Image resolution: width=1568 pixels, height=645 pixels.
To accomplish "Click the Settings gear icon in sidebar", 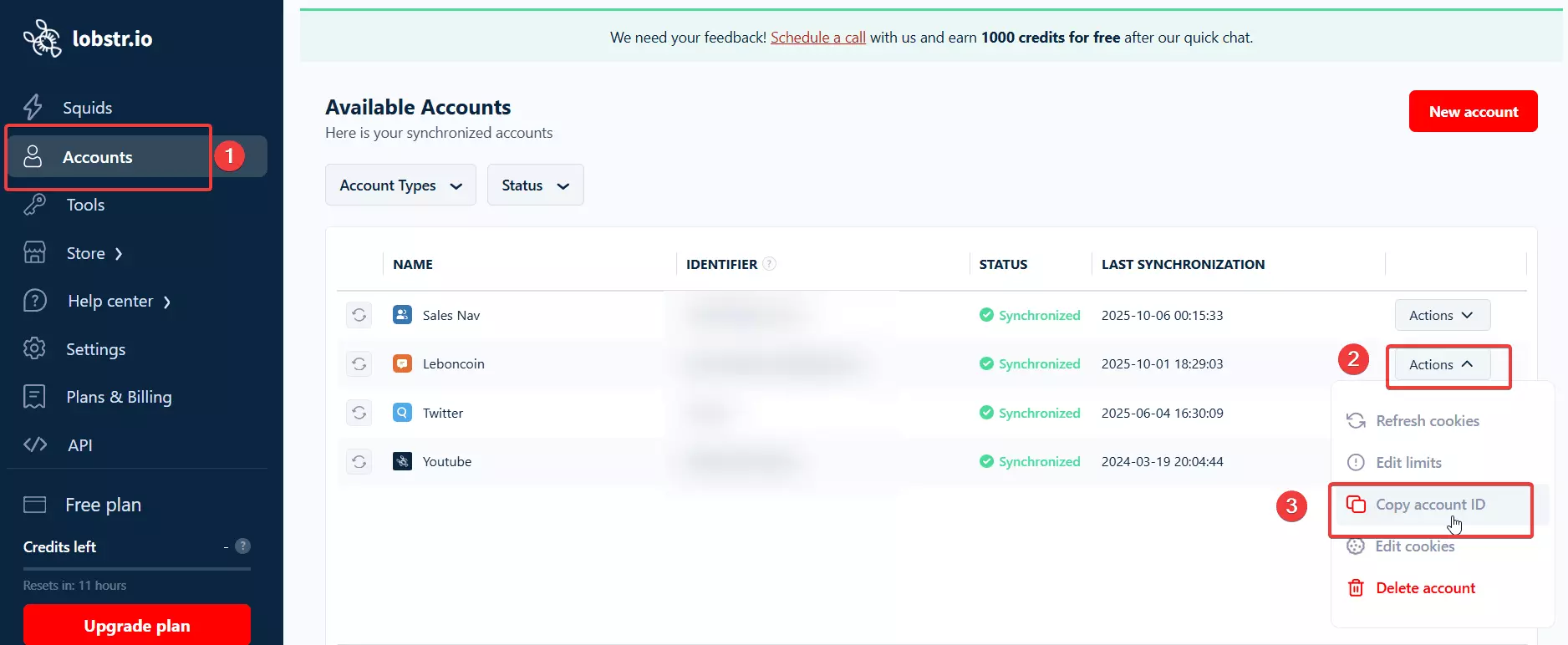I will (34, 348).
